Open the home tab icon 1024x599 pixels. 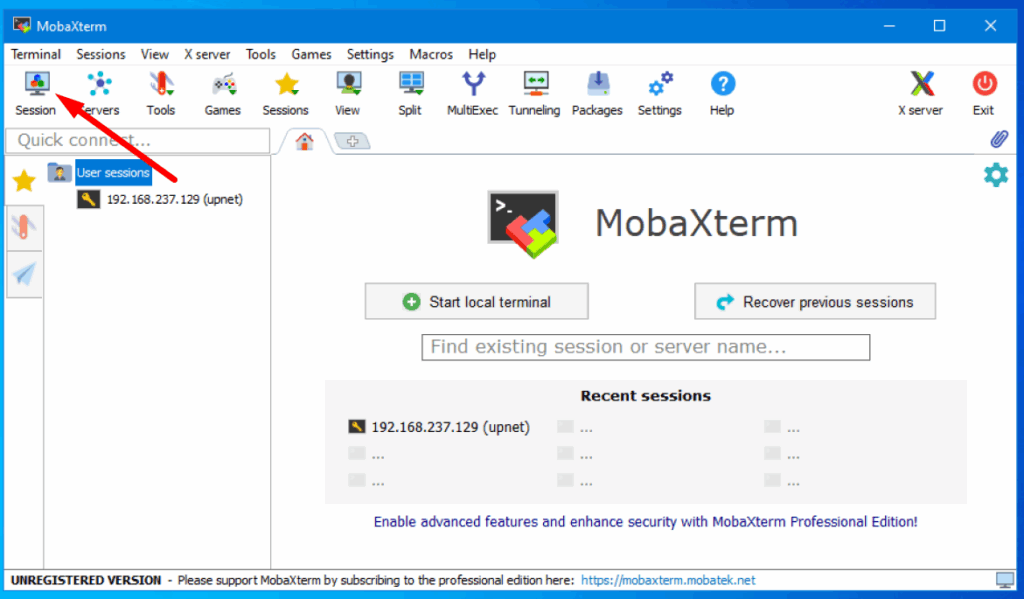(x=304, y=141)
